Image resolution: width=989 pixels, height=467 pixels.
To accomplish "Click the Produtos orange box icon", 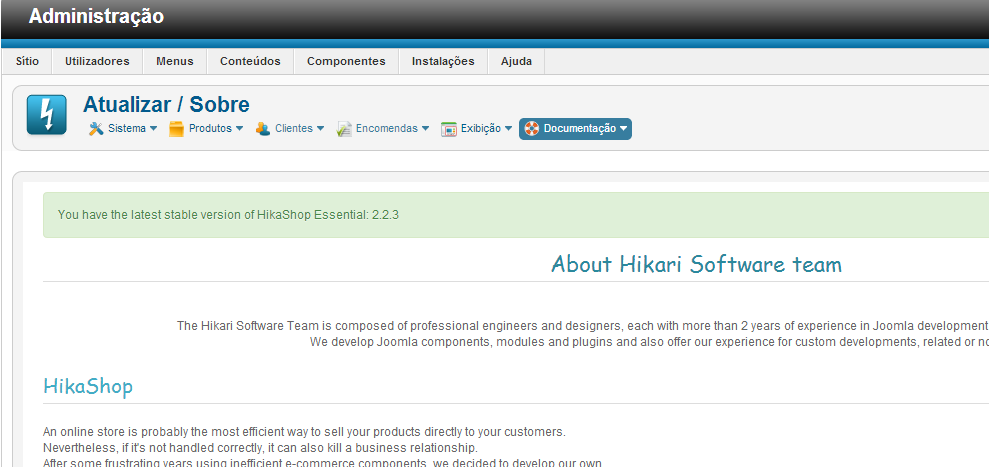I will (x=177, y=129).
